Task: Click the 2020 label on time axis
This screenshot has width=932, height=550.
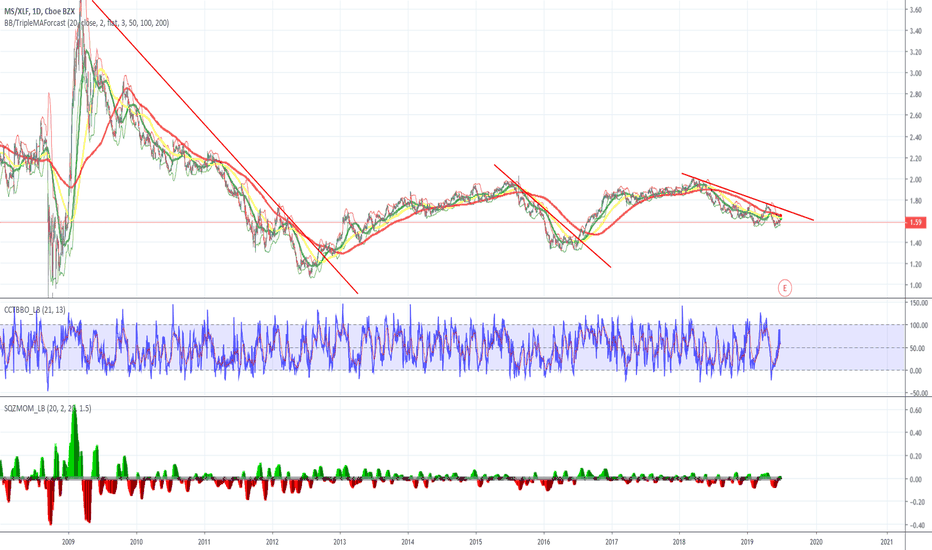Action: click(816, 542)
